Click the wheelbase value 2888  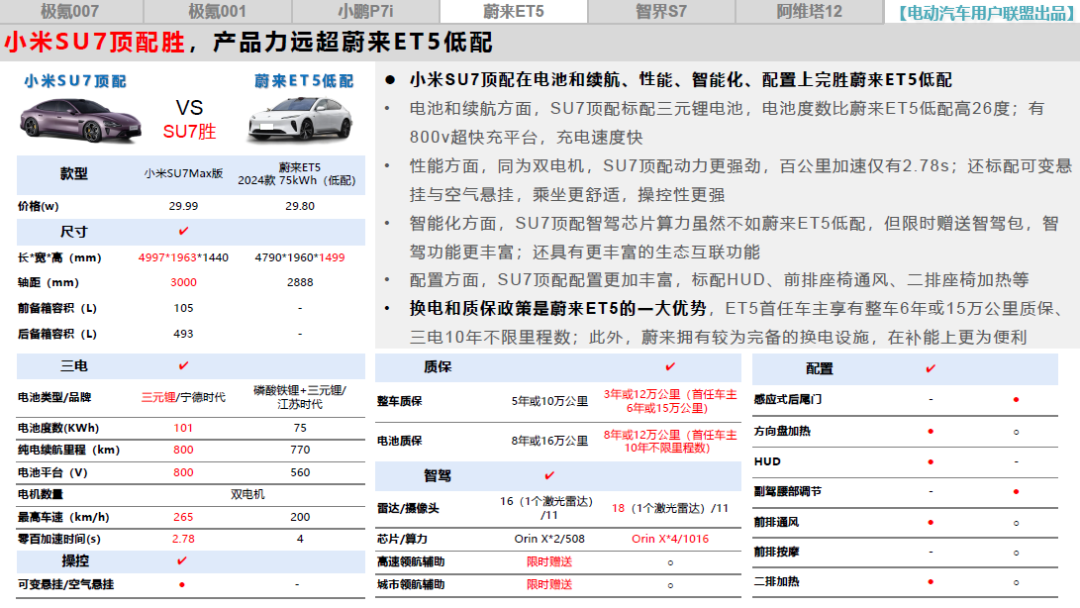(300, 282)
